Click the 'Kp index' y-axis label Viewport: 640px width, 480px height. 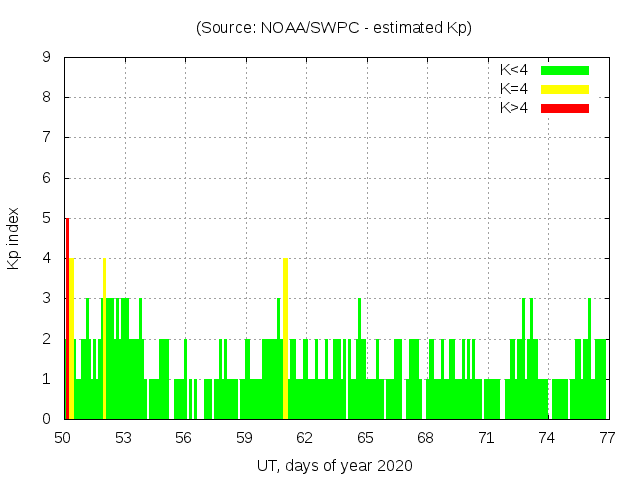pyautogui.click(x=14, y=237)
